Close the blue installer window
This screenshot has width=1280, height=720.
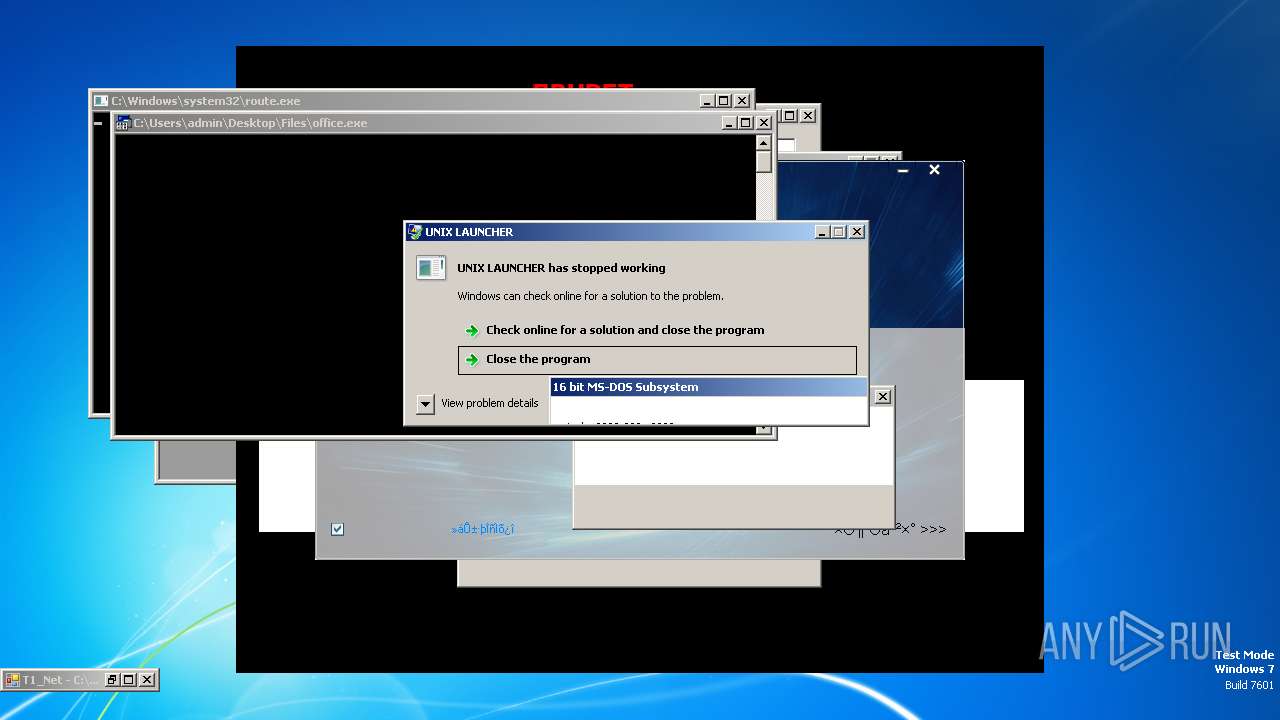click(934, 170)
